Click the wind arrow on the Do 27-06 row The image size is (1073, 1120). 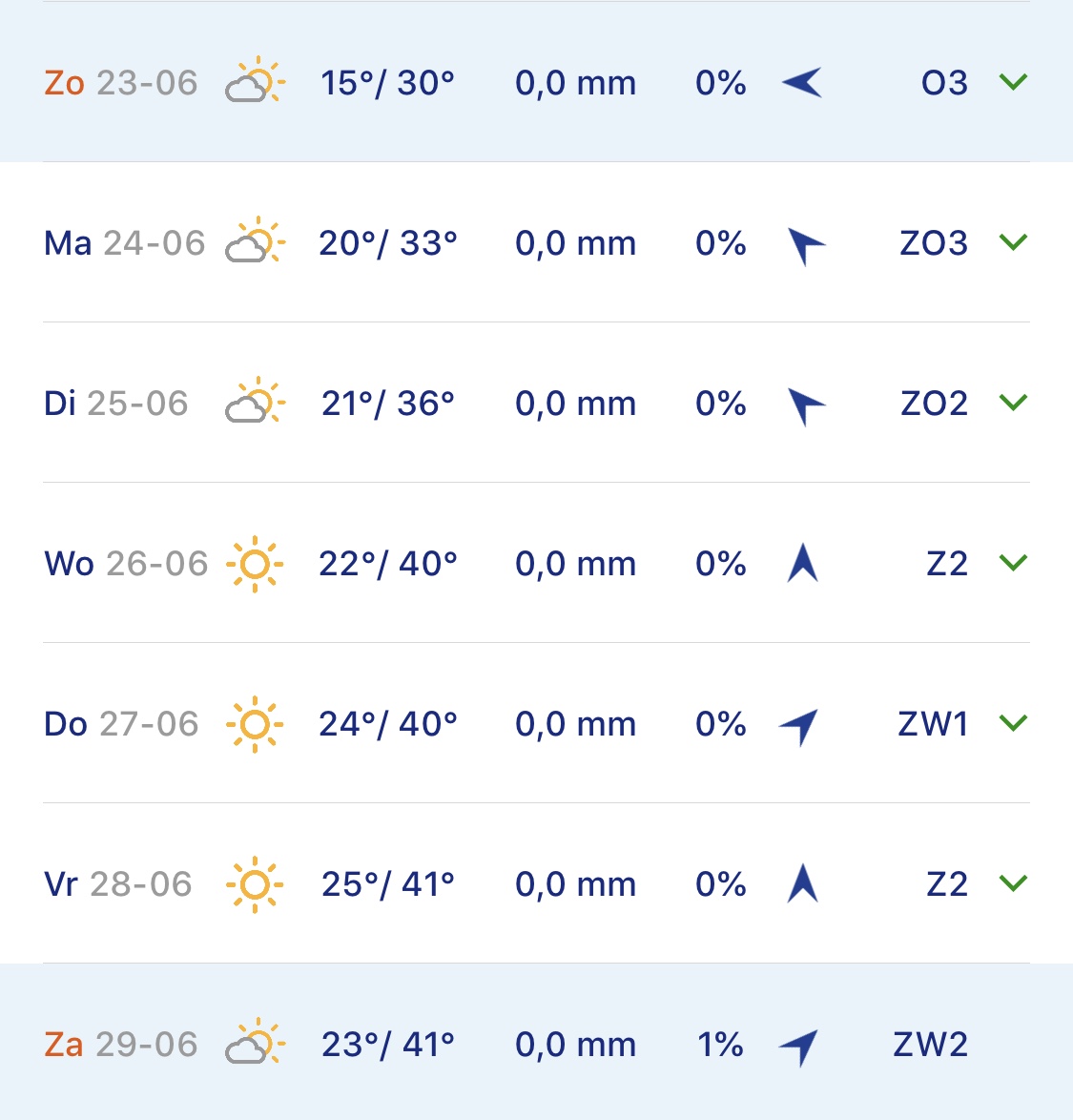click(x=800, y=726)
